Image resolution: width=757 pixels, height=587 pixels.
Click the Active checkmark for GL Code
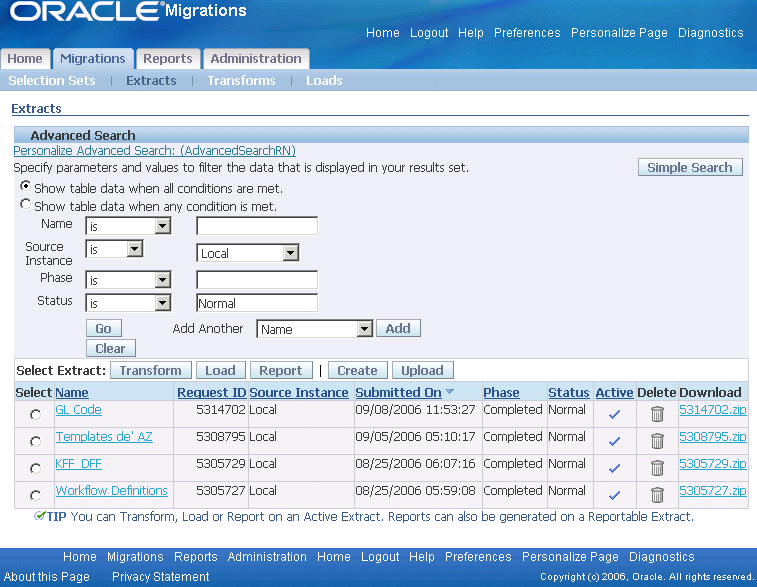(x=614, y=414)
